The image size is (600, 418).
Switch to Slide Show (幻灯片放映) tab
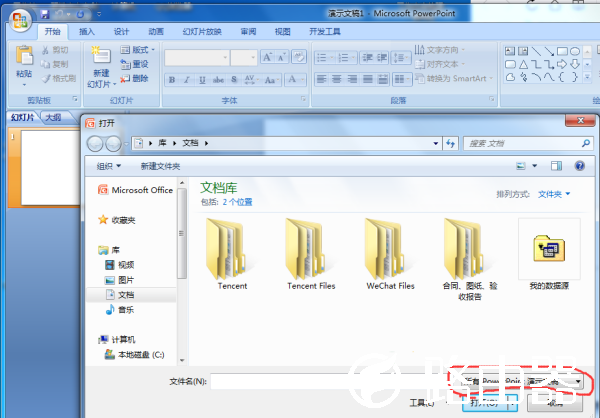[202, 31]
